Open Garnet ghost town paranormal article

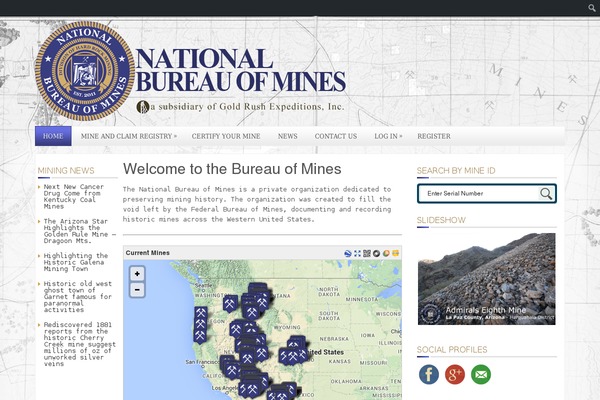coord(78,297)
